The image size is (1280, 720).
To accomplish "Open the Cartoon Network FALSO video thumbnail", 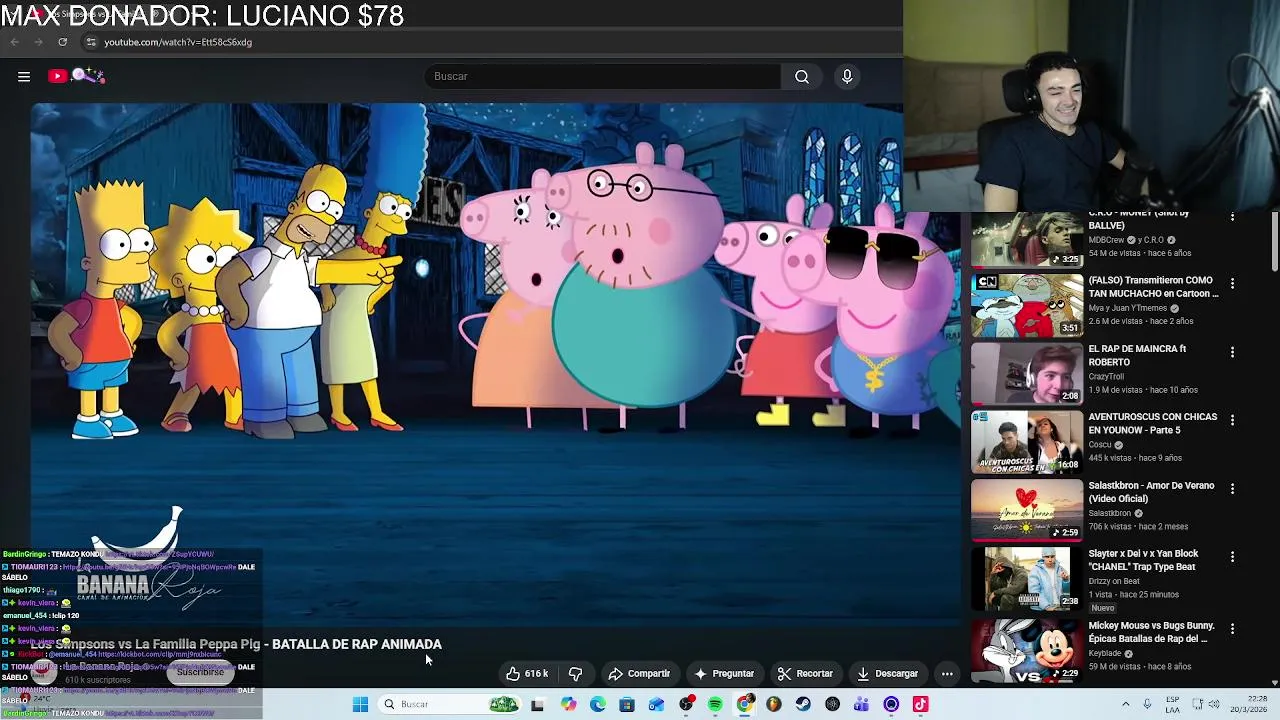I will [x=1027, y=305].
